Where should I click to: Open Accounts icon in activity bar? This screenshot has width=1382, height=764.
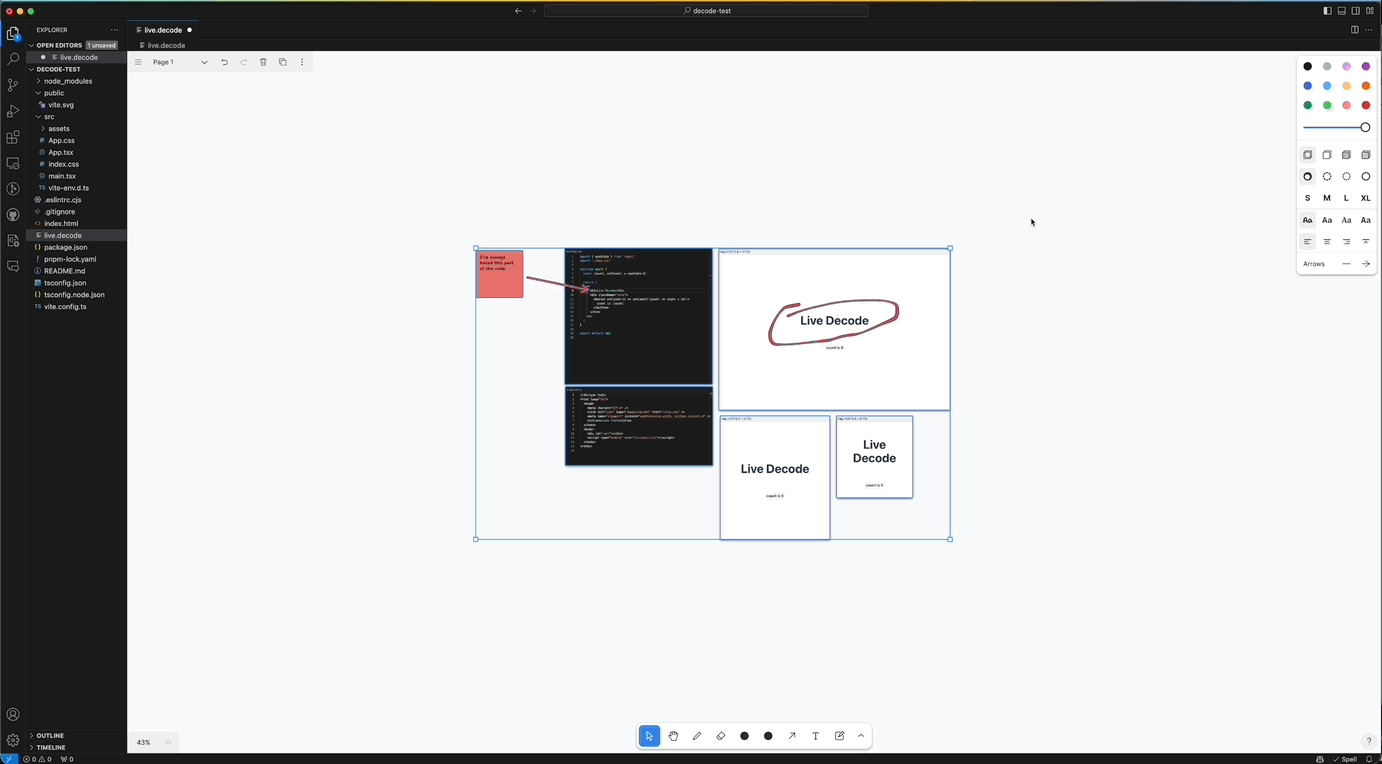click(13, 715)
